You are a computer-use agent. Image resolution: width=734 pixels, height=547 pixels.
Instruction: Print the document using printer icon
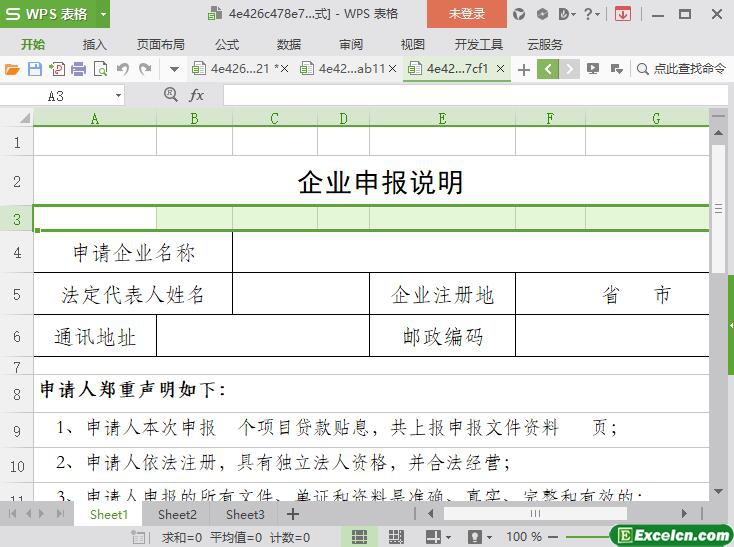coord(79,70)
